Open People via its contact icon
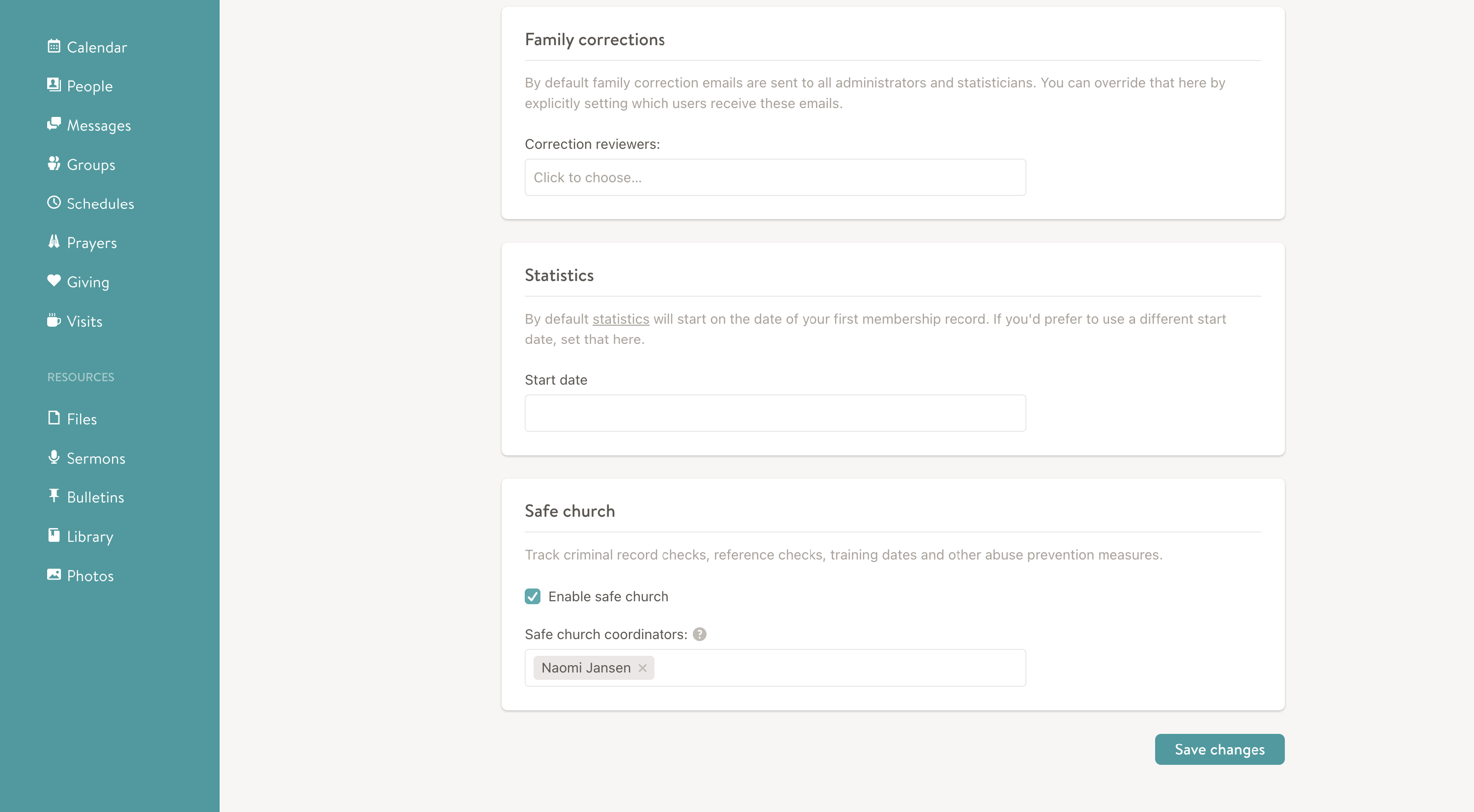This screenshot has width=1474, height=812. (x=54, y=85)
